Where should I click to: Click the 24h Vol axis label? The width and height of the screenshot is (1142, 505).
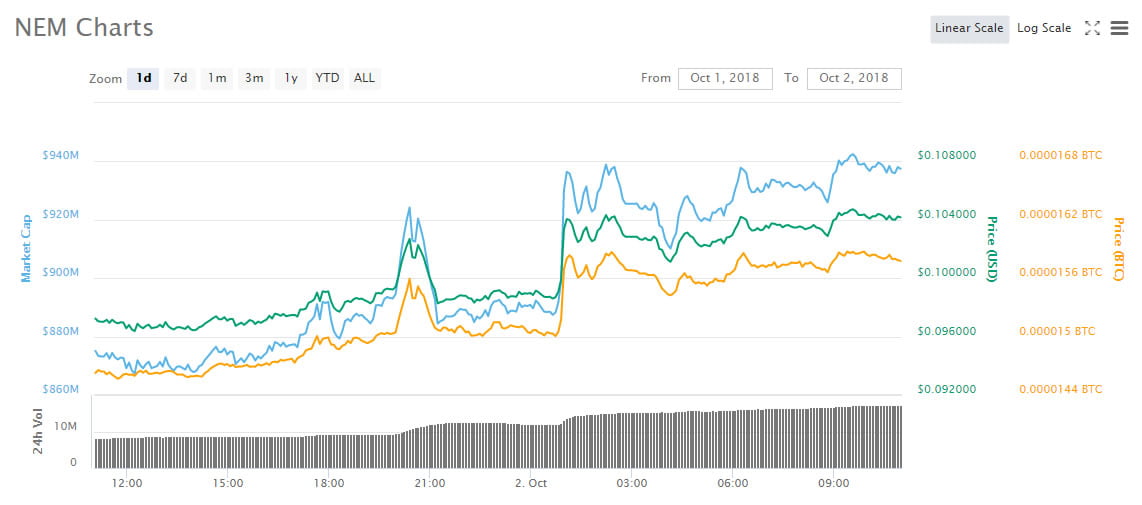click(38, 432)
